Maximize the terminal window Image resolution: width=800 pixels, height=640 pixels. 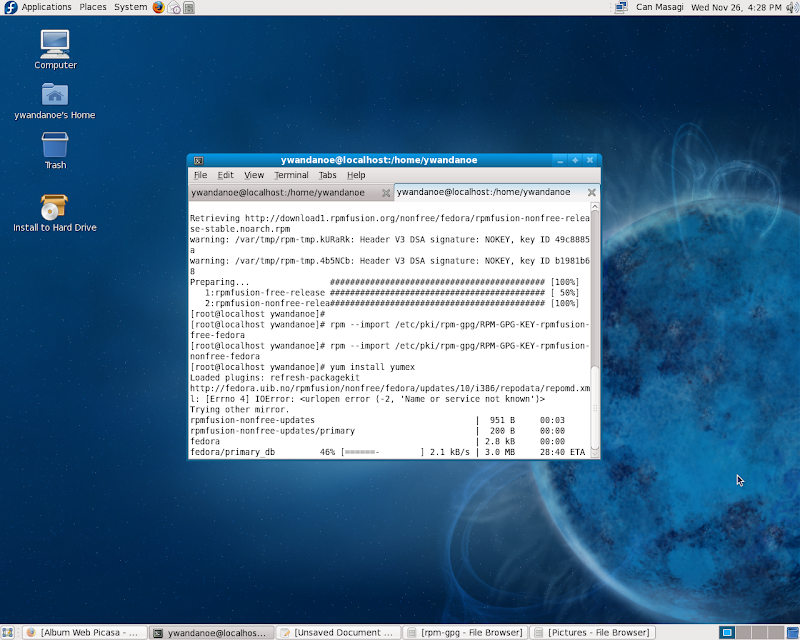click(575, 160)
